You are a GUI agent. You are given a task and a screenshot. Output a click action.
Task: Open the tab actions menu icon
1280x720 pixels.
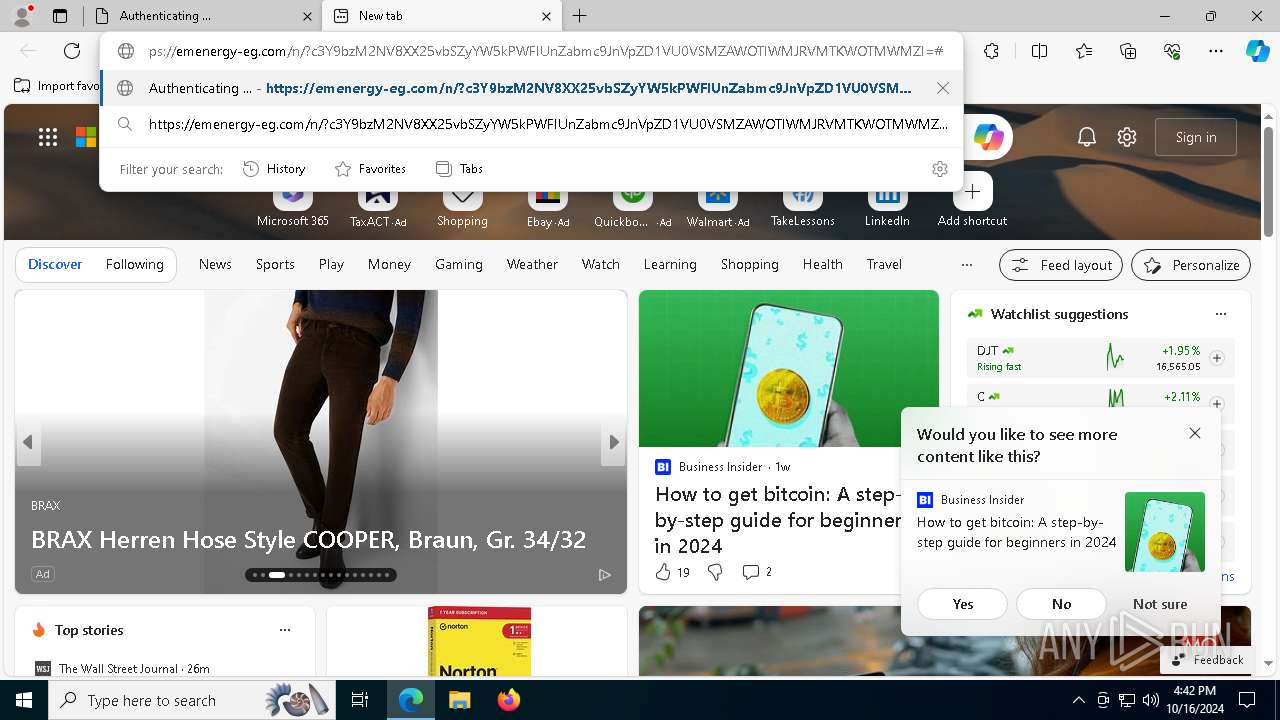pyautogui.click(x=60, y=16)
